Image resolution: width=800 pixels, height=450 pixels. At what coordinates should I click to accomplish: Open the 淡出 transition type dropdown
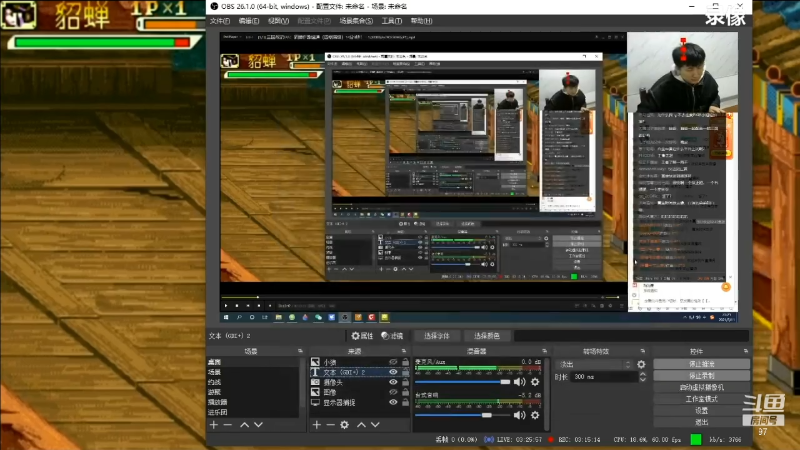pyautogui.click(x=594, y=364)
